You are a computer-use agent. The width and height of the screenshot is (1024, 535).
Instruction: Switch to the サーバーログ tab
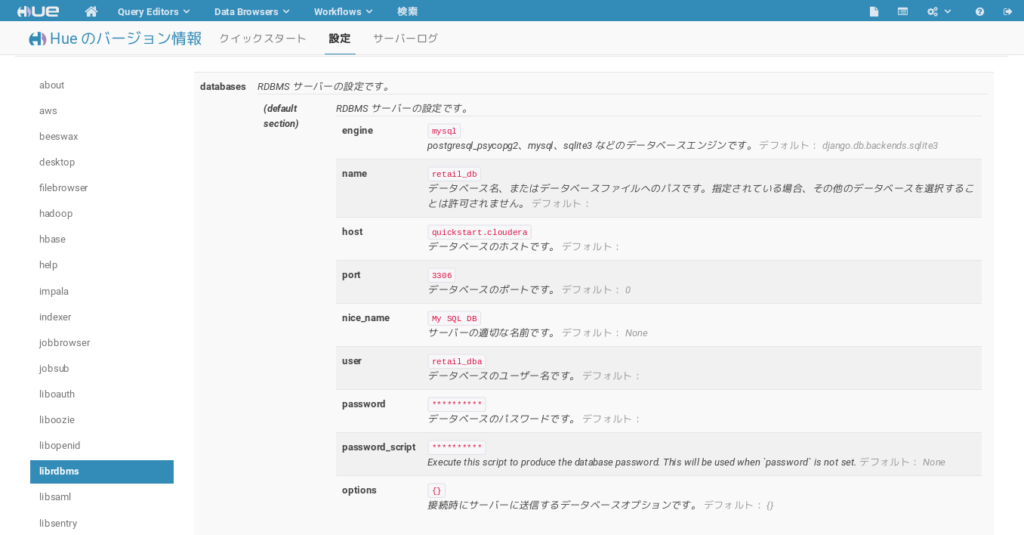tap(405, 39)
